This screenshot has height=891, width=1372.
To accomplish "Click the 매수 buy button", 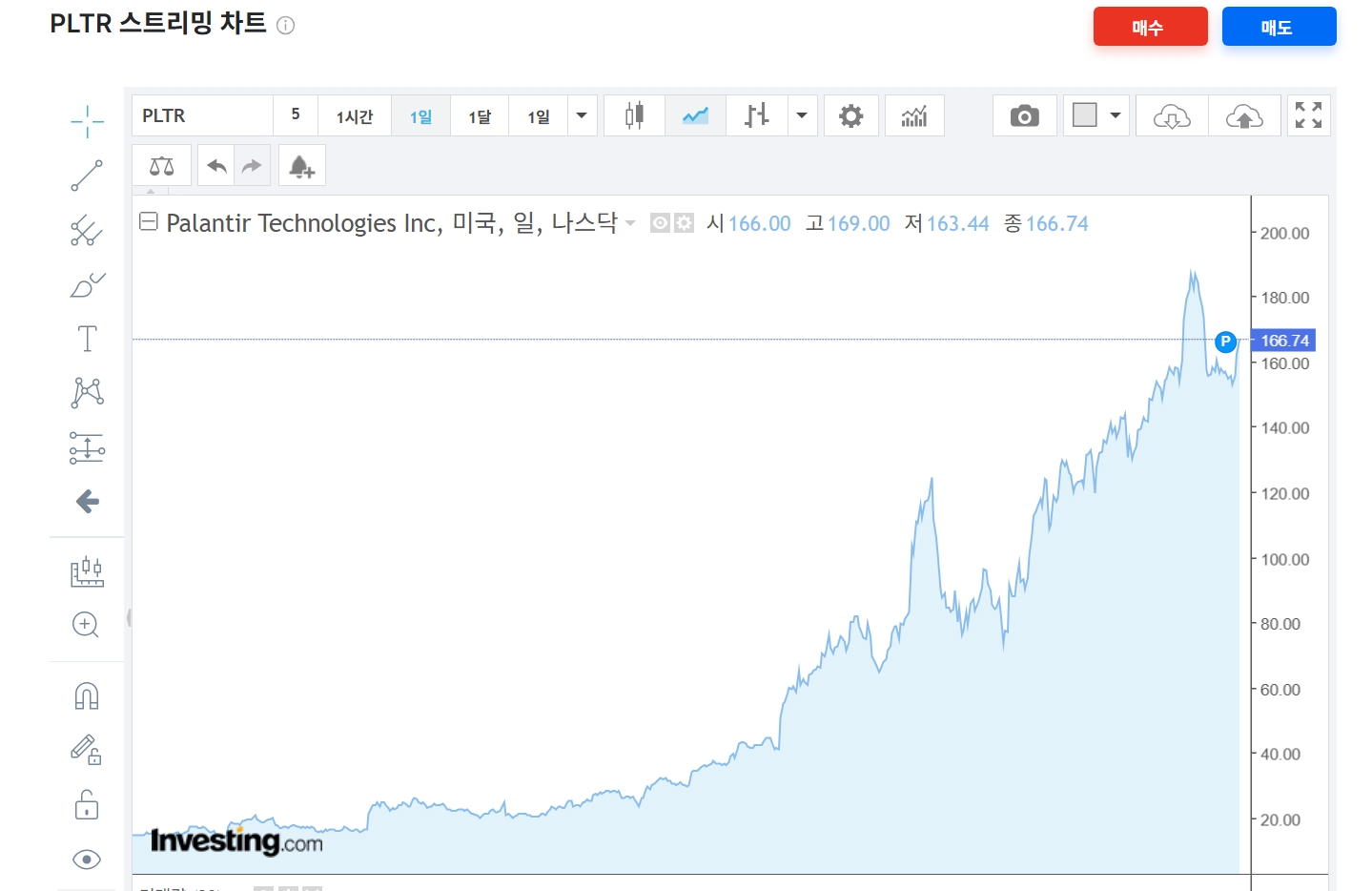I will tap(1150, 27).
